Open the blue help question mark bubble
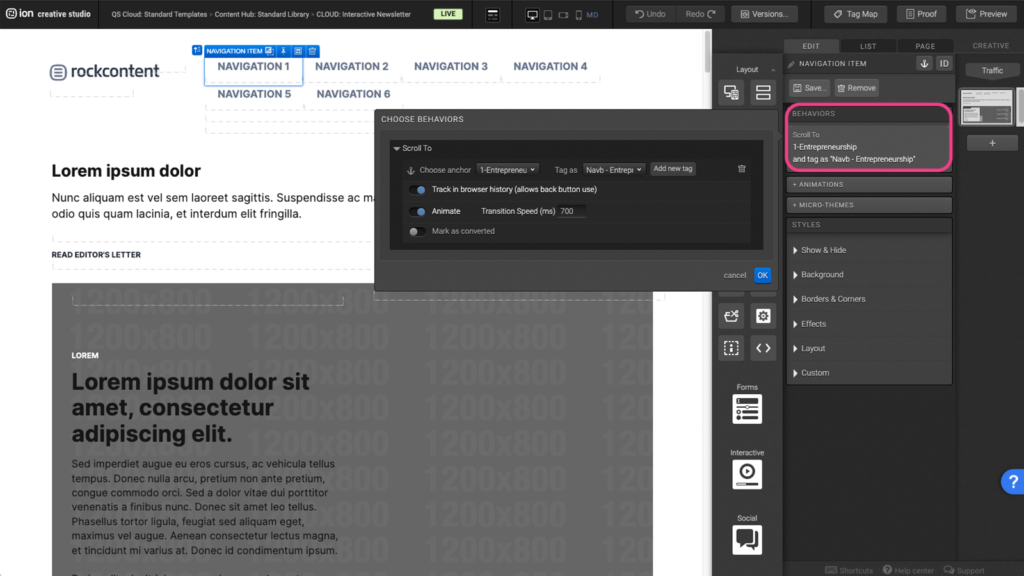The height and width of the screenshot is (576, 1024). (x=1013, y=482)
